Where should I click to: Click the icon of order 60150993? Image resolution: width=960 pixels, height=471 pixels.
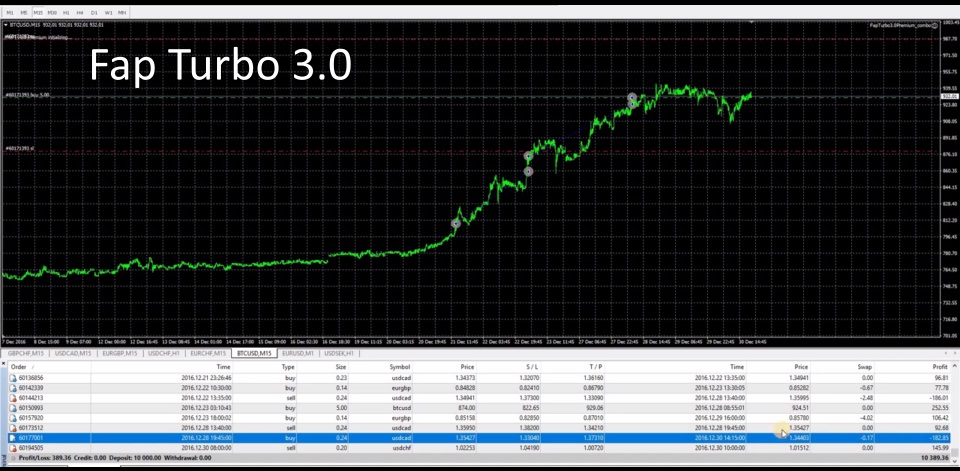click(x=13, y=408)
